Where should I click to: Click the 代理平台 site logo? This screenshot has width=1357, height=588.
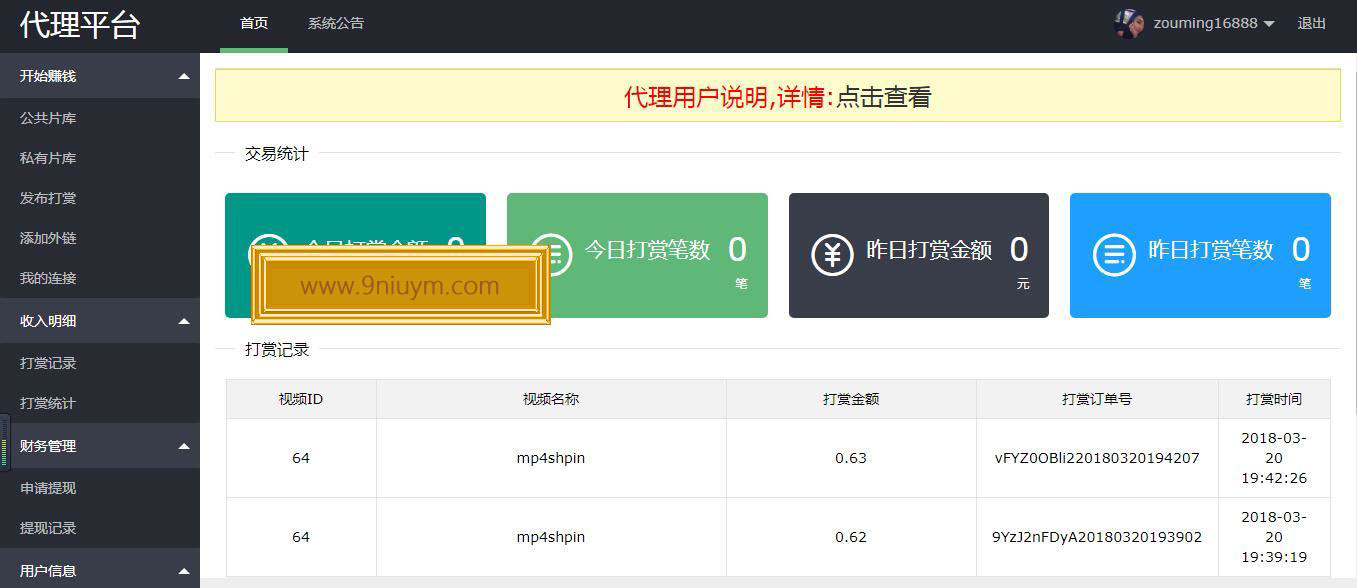point(80,25)
